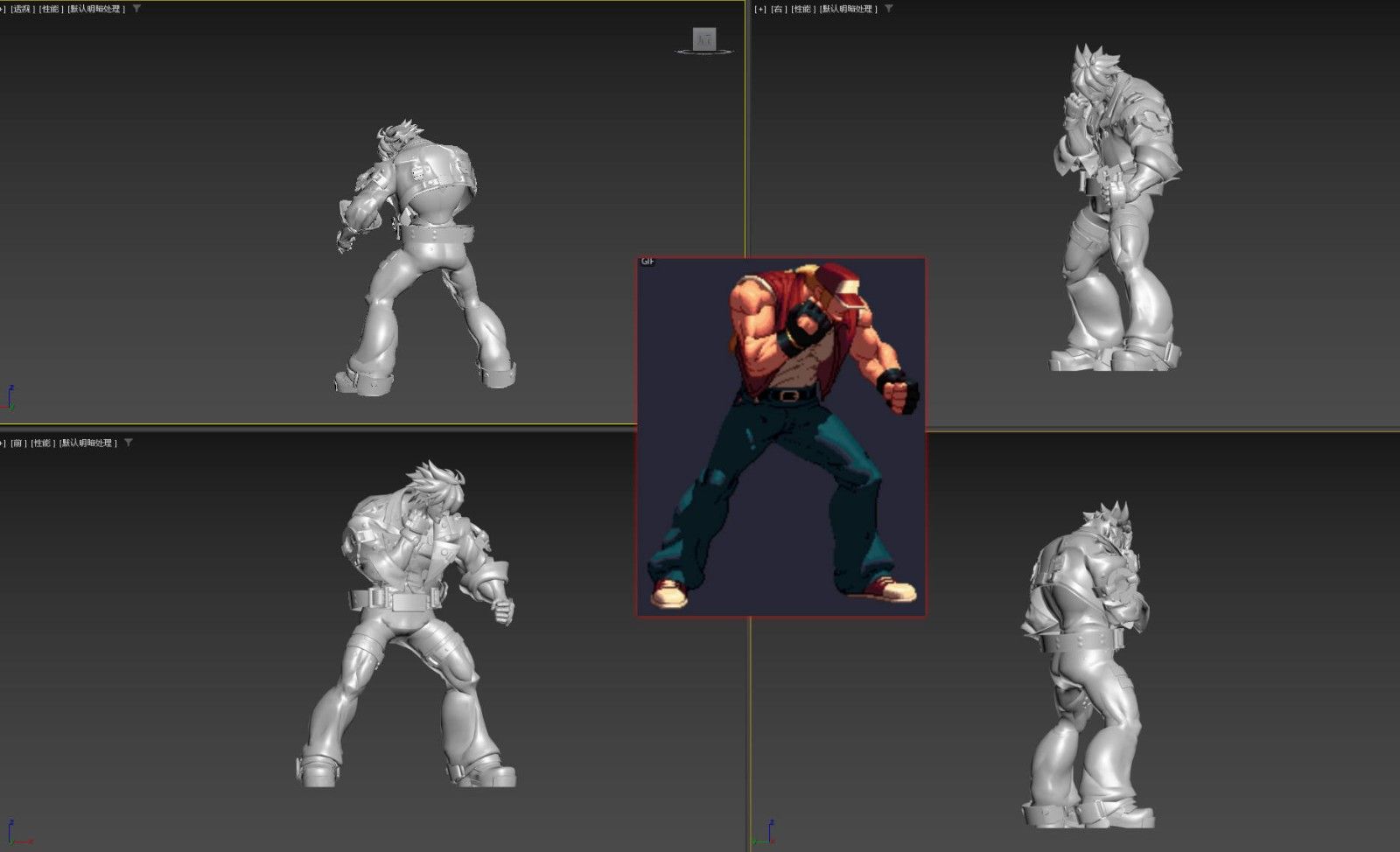
Task: Click the GIF label on the reference image
Action: pos(647,262)
